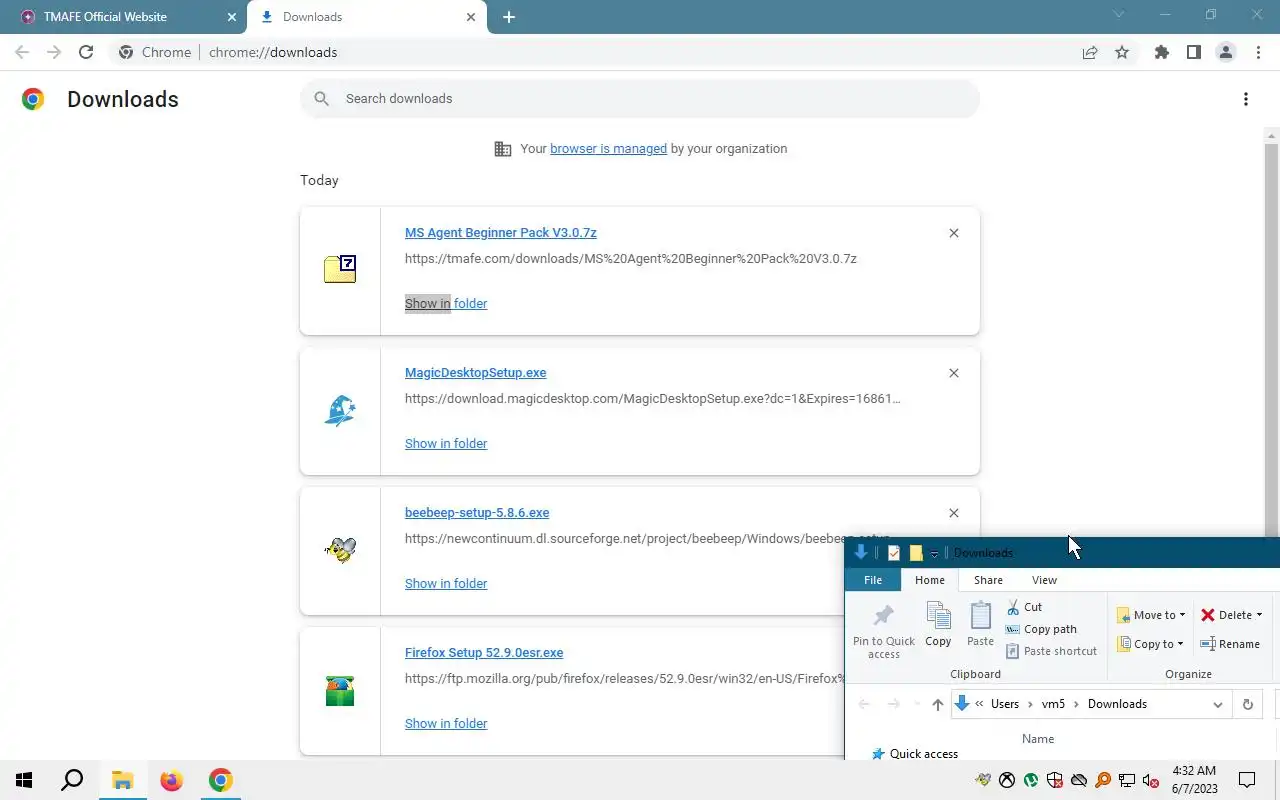1280x800 pixels.
Task: Click Explorer quick toolbar Properties checkmark icon
Action: click(894, 553)
